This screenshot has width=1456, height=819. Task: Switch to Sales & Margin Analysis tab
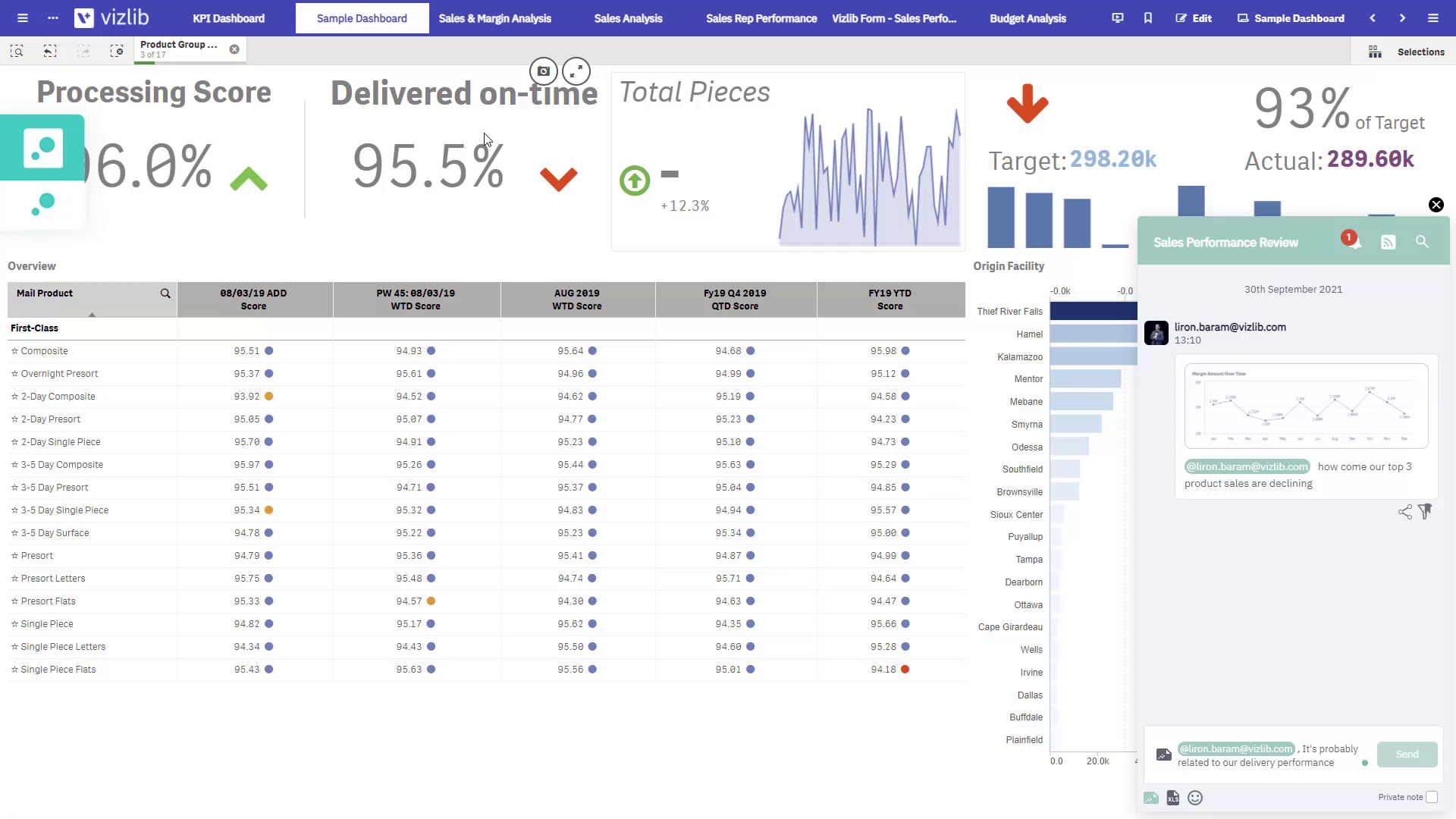click(495, 18)
